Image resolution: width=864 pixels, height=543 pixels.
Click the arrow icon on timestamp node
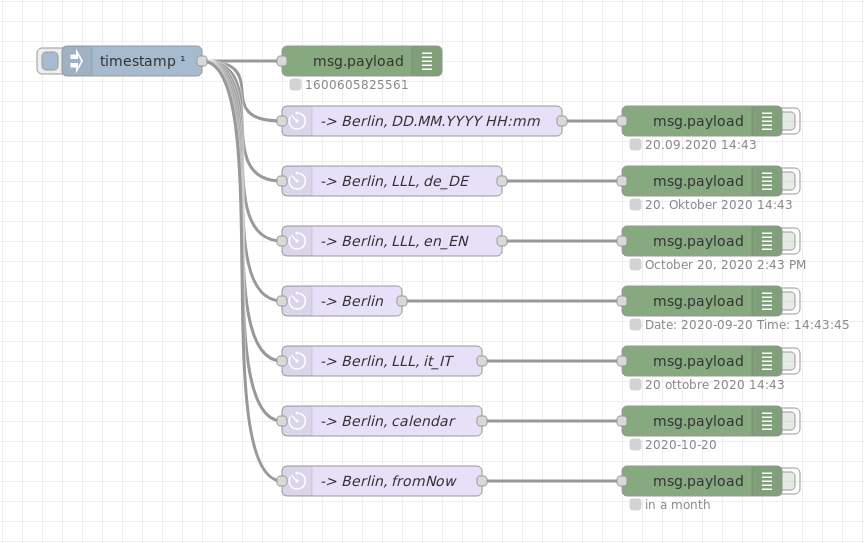click(x=77, y=61)
